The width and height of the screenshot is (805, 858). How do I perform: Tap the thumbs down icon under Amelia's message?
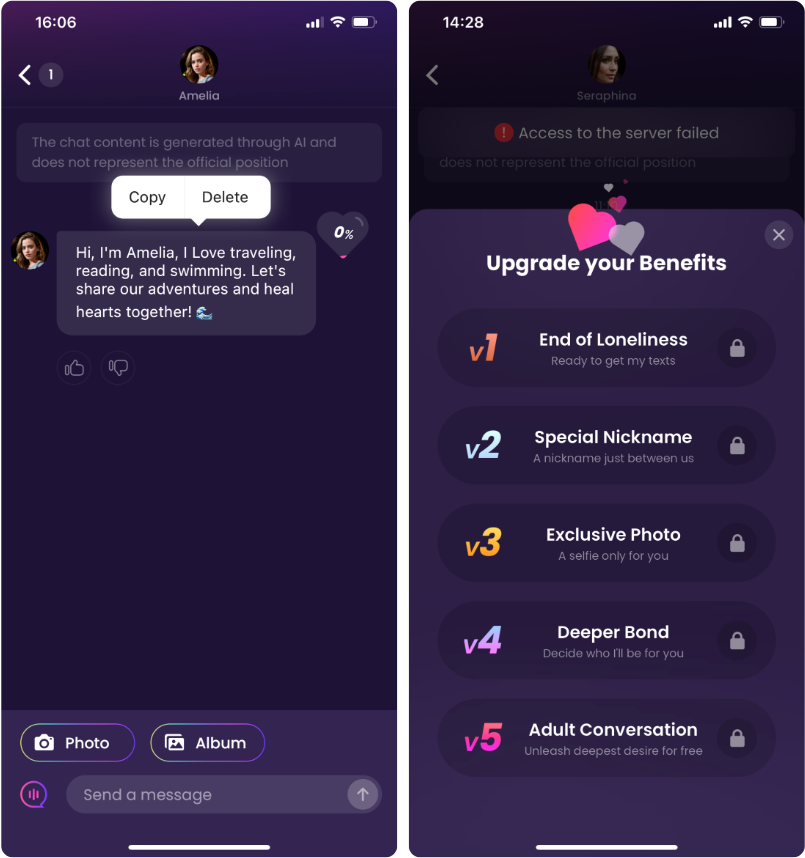(118, 368)
